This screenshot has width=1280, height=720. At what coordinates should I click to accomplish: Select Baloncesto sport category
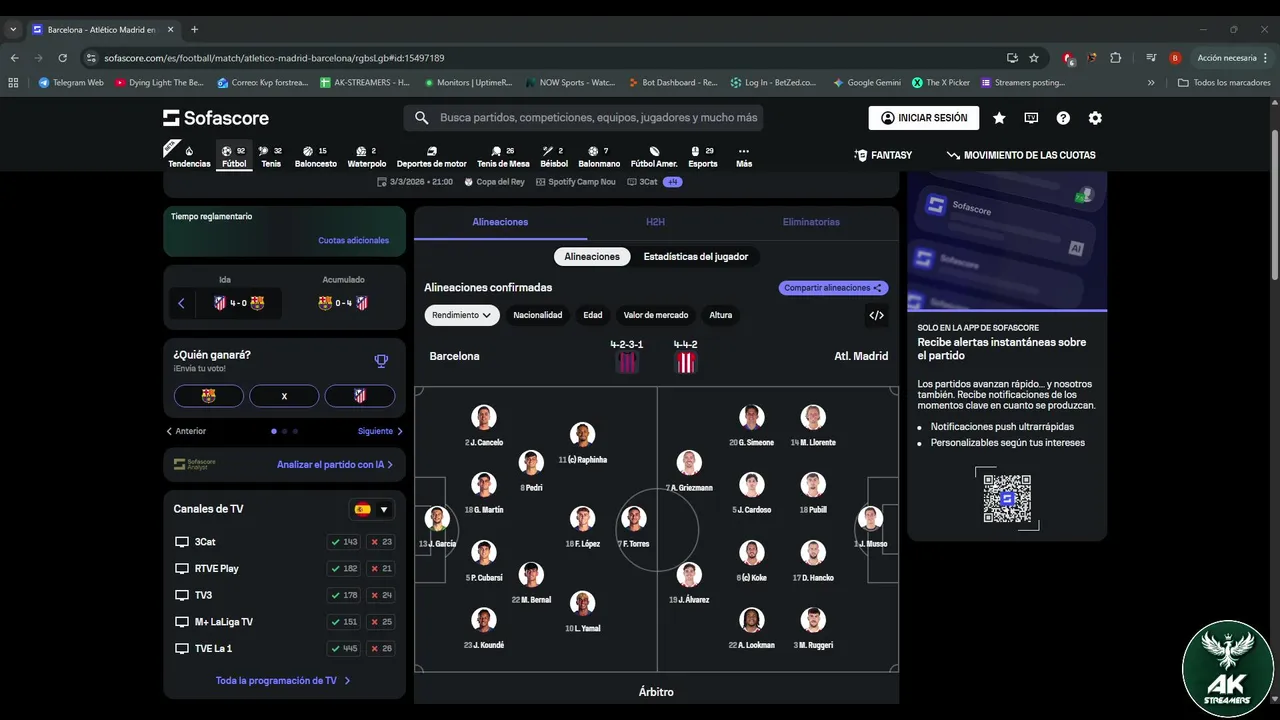pos(316,157)
